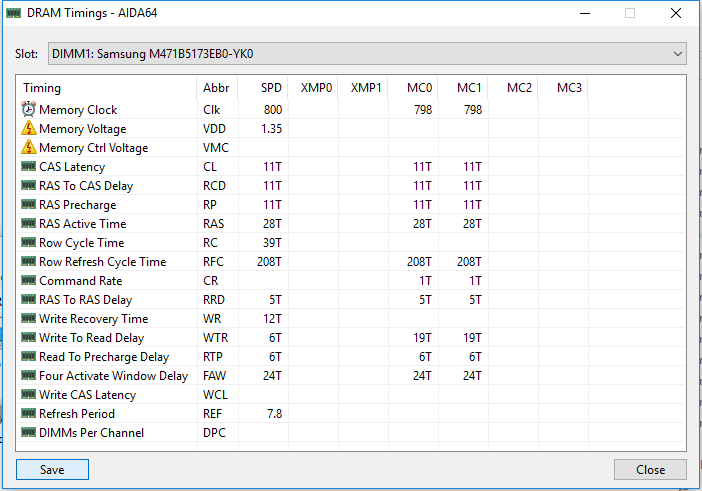702x491 pixels.
Task: Select the Four Activate Window Delay row
Action: coord(113,376)
